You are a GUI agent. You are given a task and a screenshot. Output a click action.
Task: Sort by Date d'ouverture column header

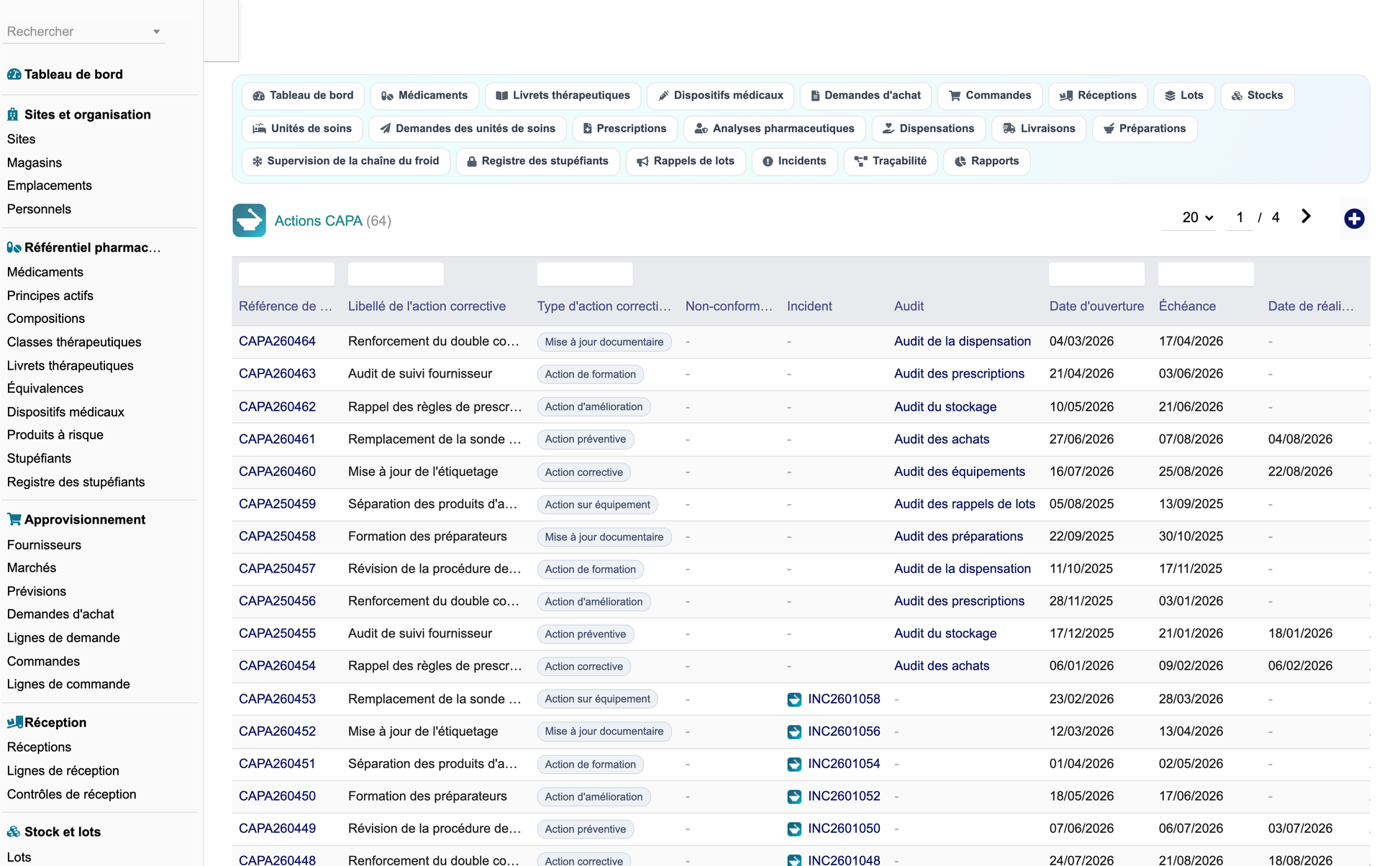point(1096,306)
